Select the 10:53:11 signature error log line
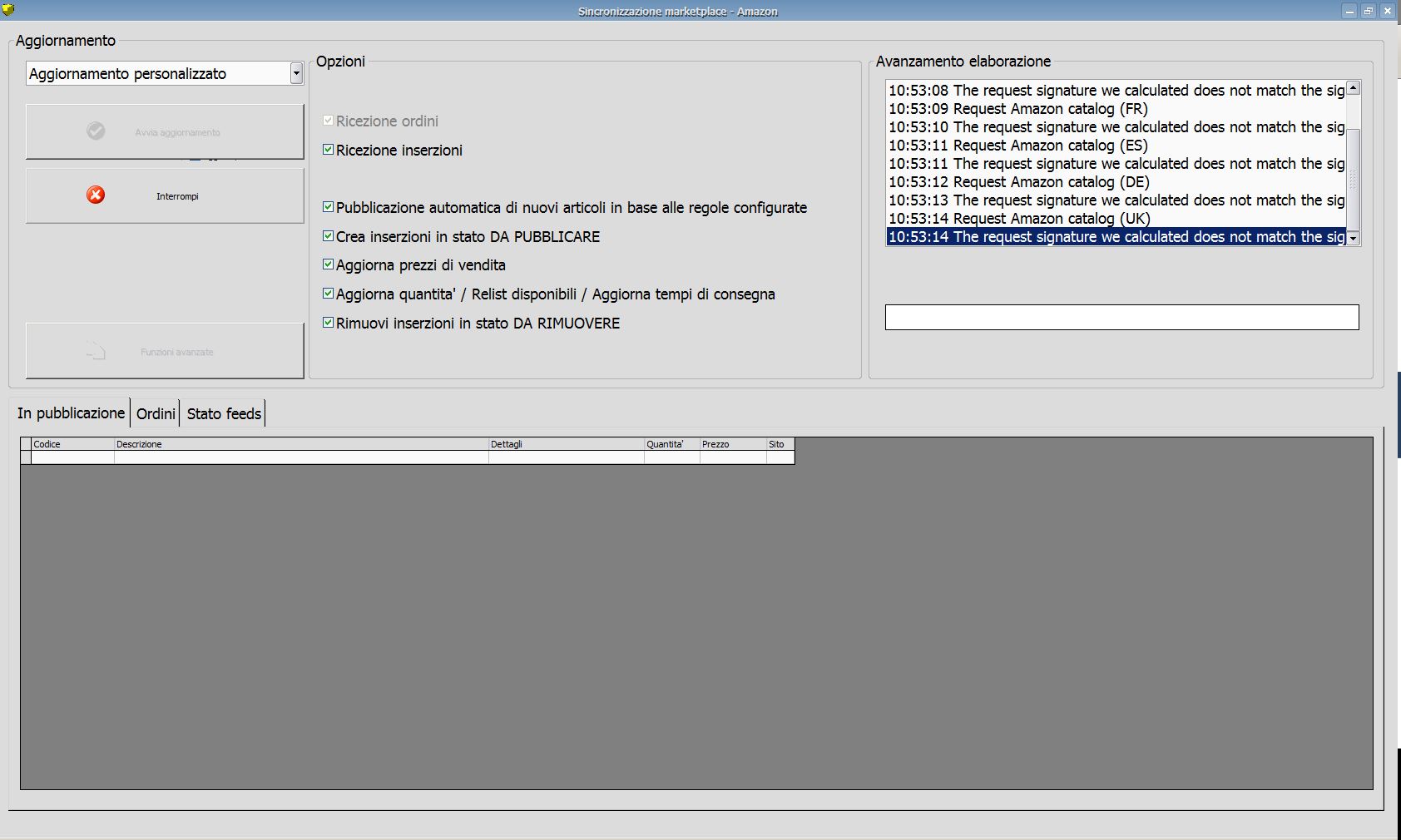 pyautogui.click(x=1116, y=164)
